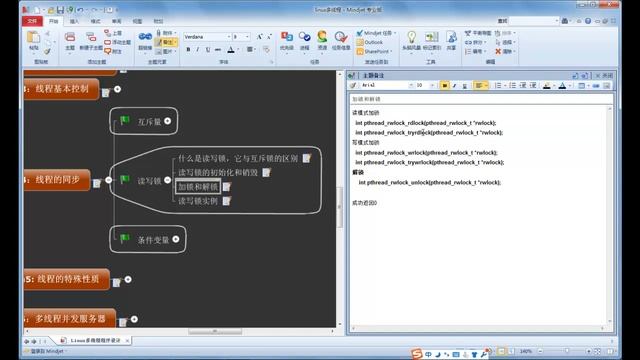Click the Undo arrow in the quick access toolbar
The image size is (640, 360).
tap(80, 10)
